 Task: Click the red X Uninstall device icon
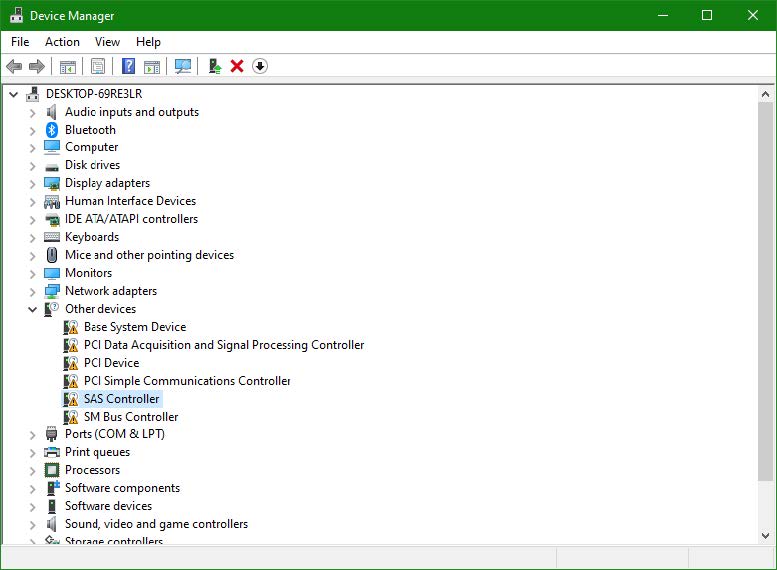[x=237, y=66]
